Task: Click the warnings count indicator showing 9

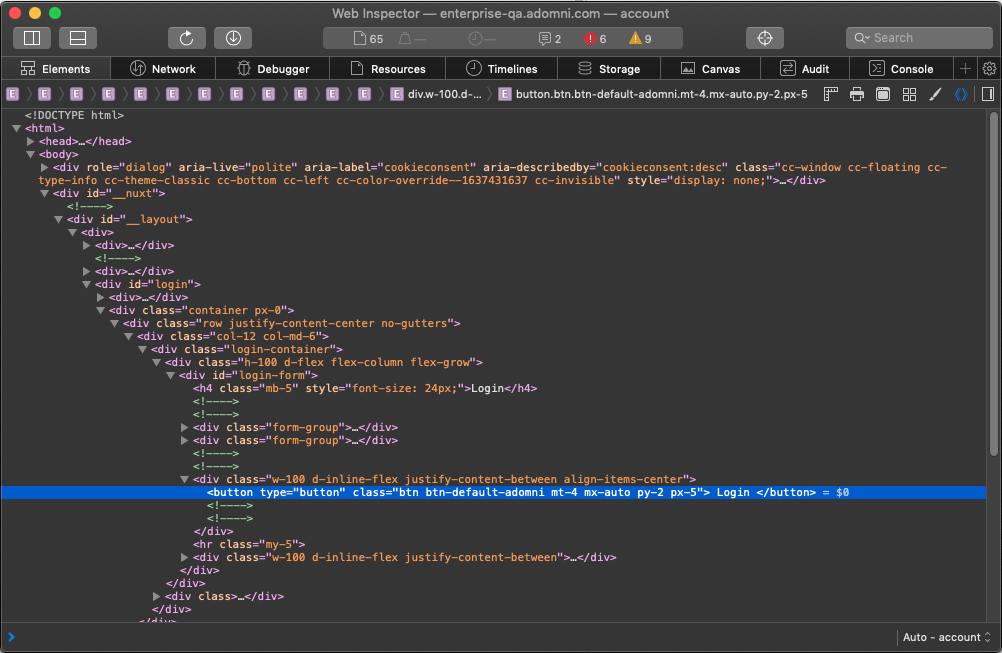Action: tap(640, 38)
